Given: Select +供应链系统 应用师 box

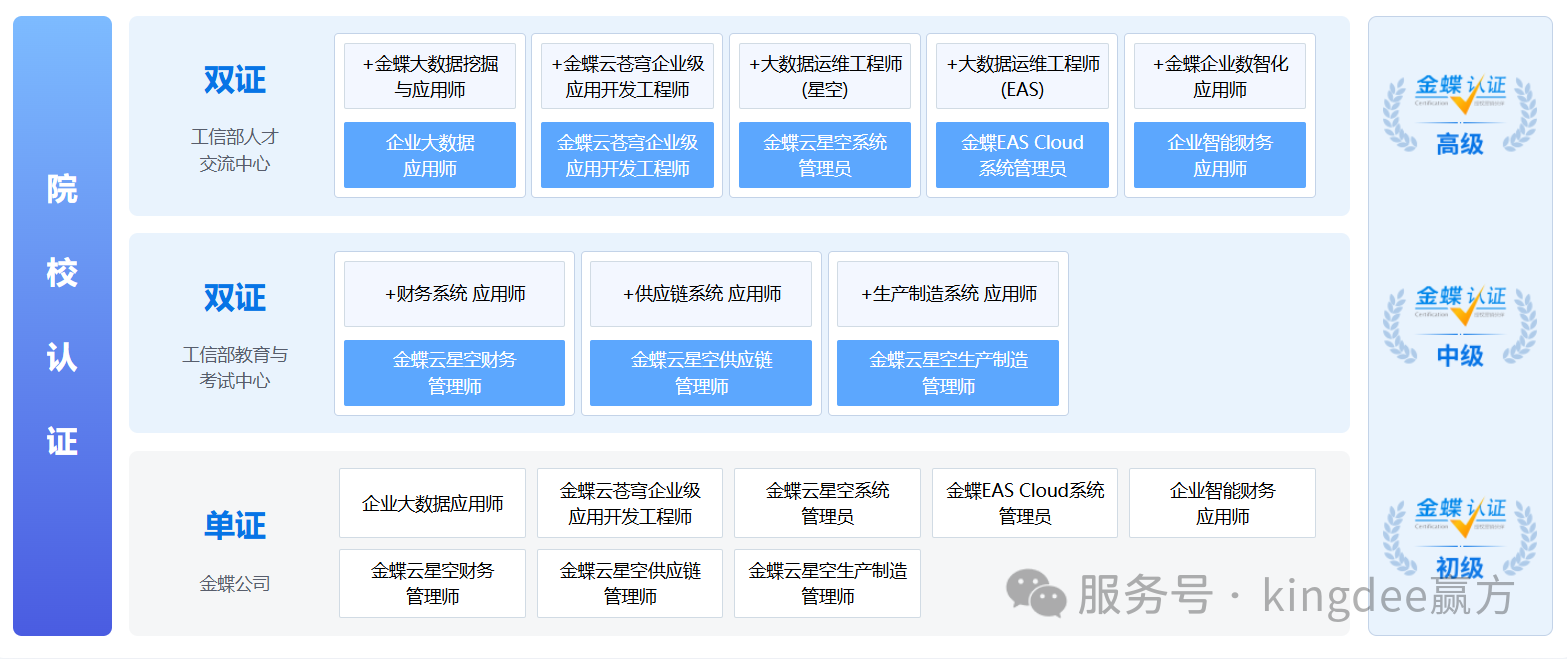Looking at the screenshot, I should 701,294.
